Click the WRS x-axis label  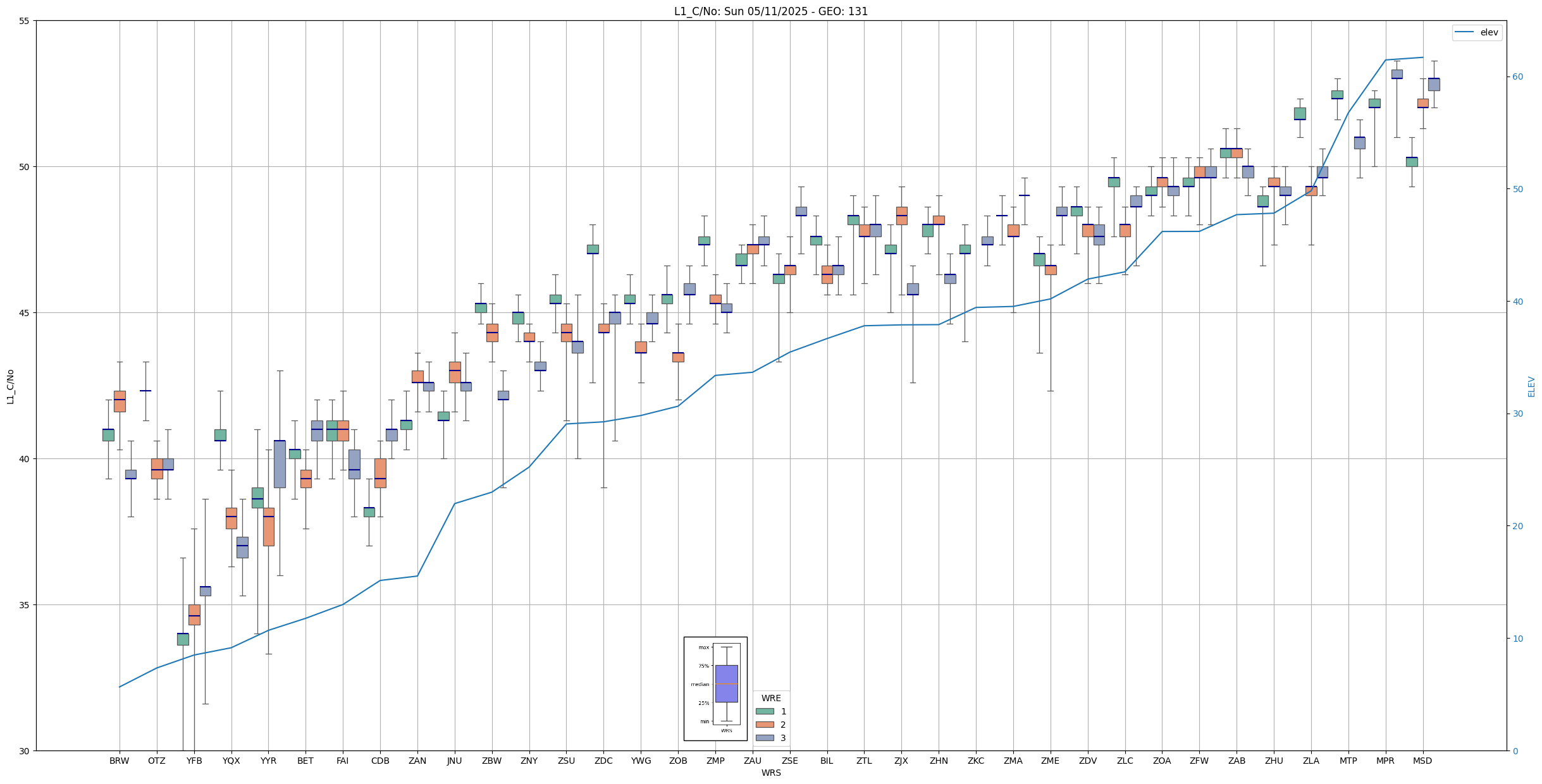[x=770, y=773]
